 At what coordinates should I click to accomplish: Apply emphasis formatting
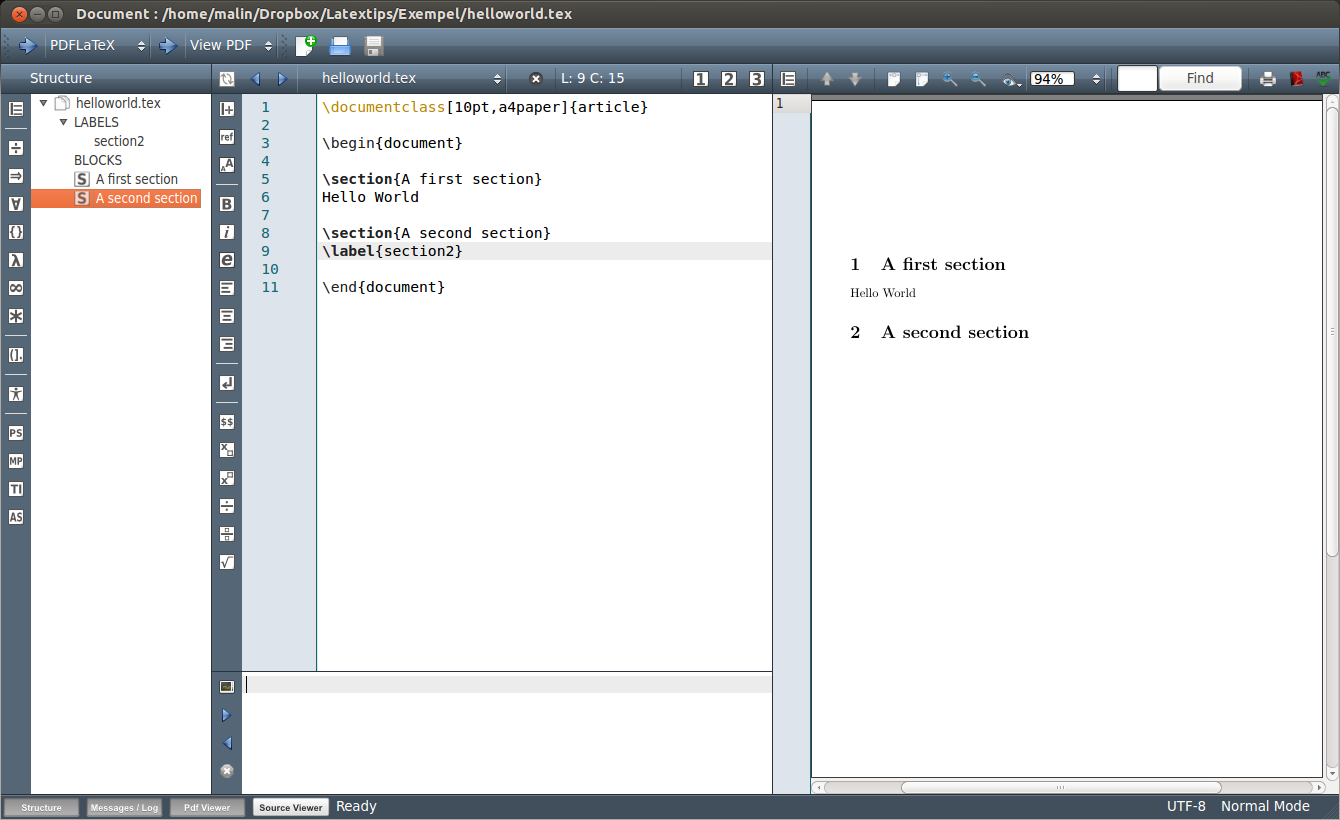click(x=227, y=260)
